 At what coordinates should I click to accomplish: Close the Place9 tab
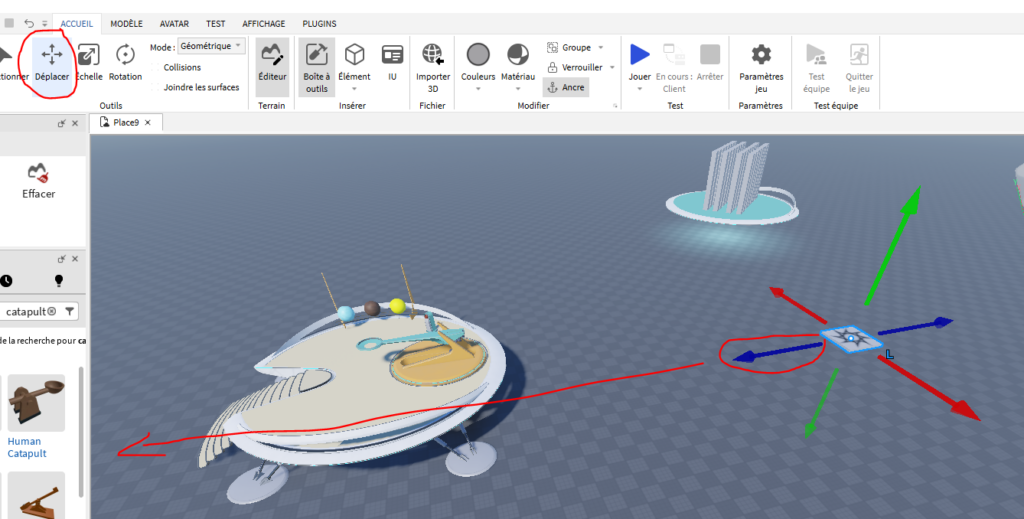point(148,123)
